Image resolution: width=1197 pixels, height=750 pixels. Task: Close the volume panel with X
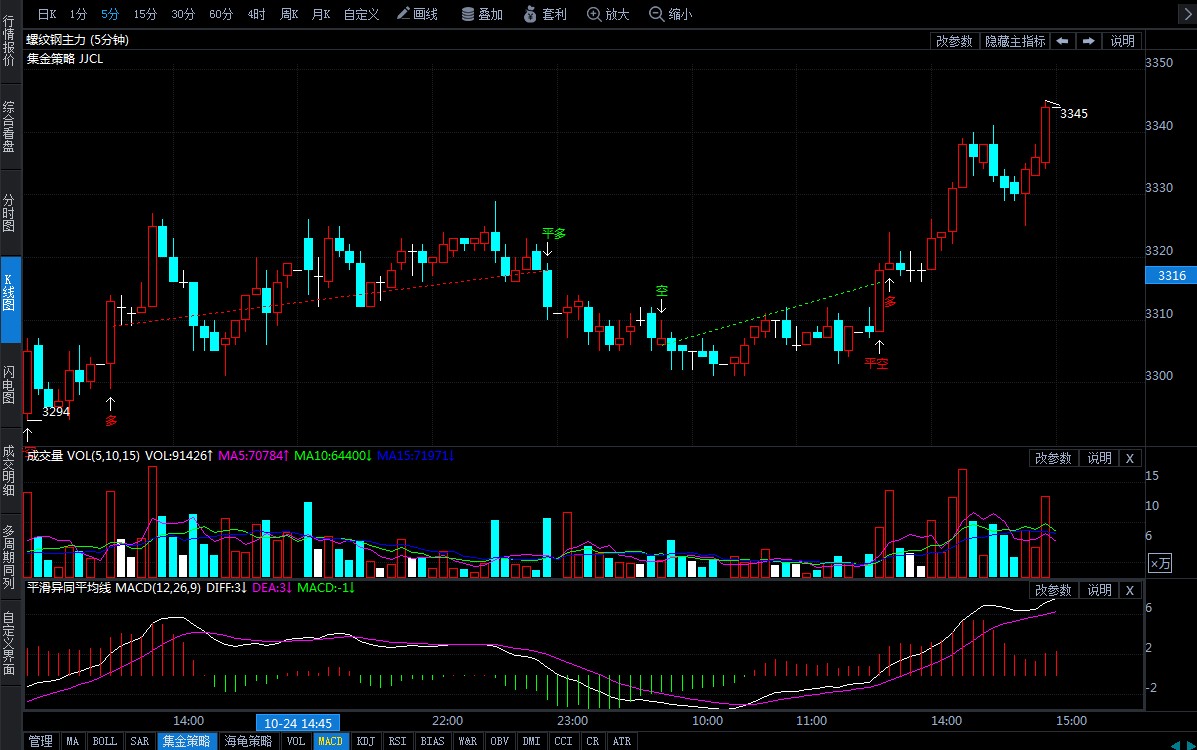click(x=1130, y=458)
